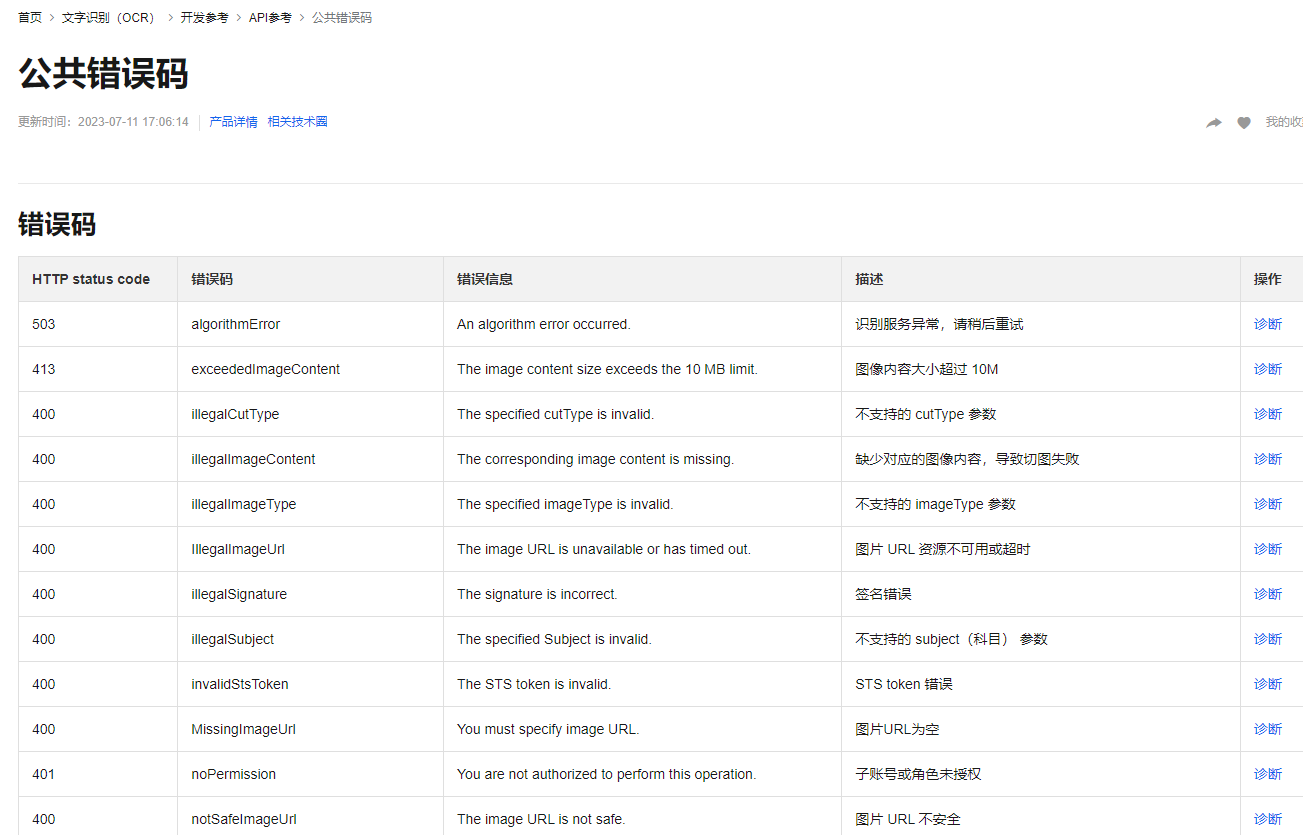Screen dimensions: 1303x835
Task: Click 我的收藏 text next to heart
Action: (x=1284, y=122)
